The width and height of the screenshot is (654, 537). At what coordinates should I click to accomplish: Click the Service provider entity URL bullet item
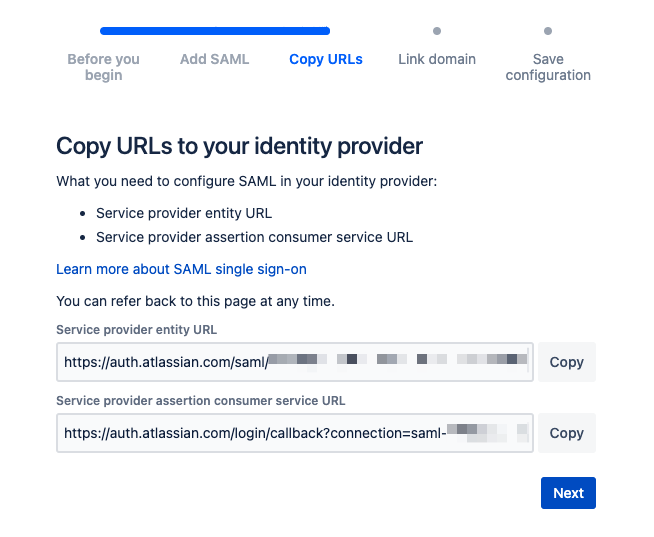(183, 213)
